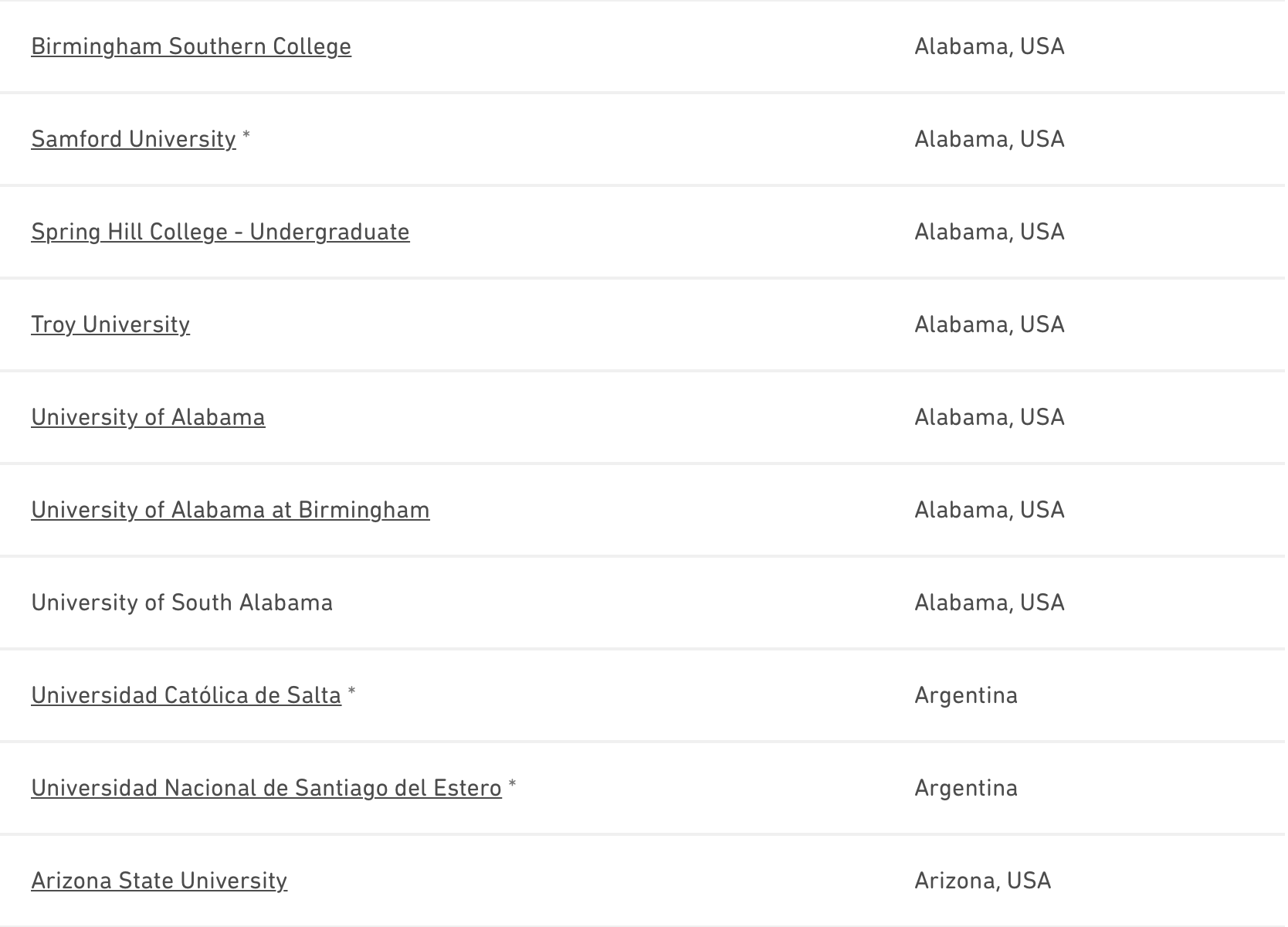Click the asterisk beside Samford University

[246, 137]
